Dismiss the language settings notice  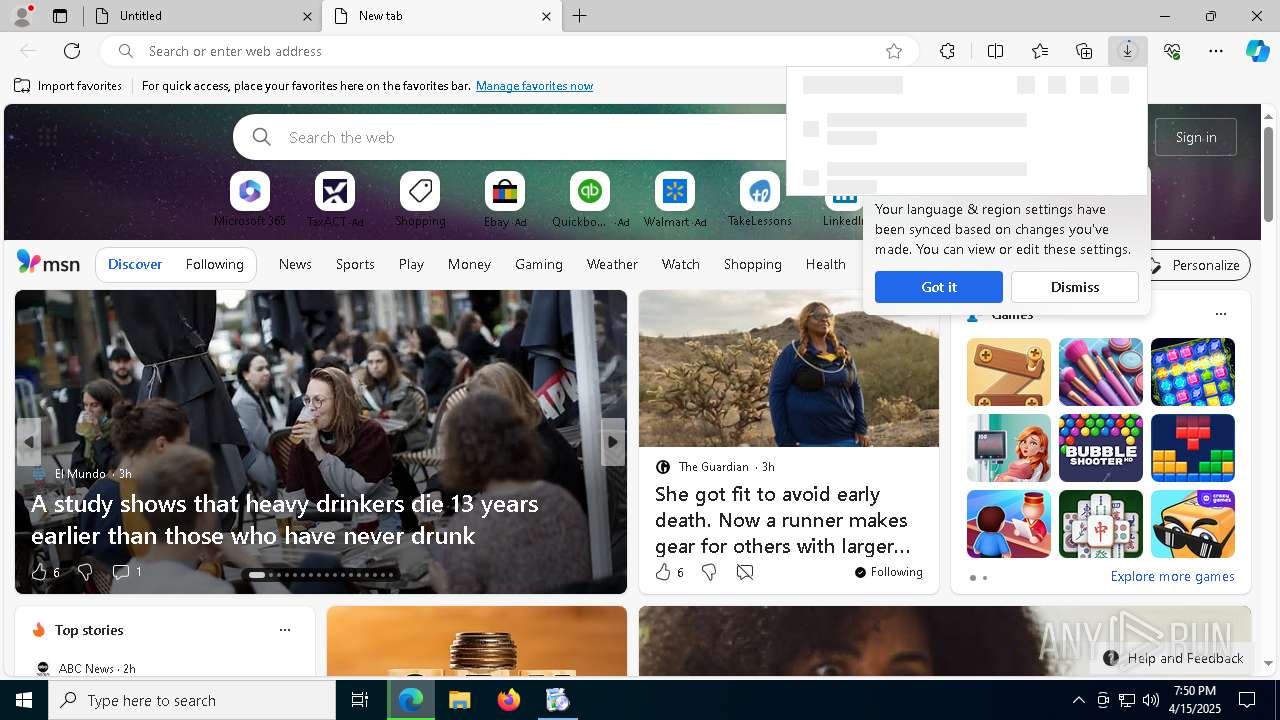[1075, 287]
